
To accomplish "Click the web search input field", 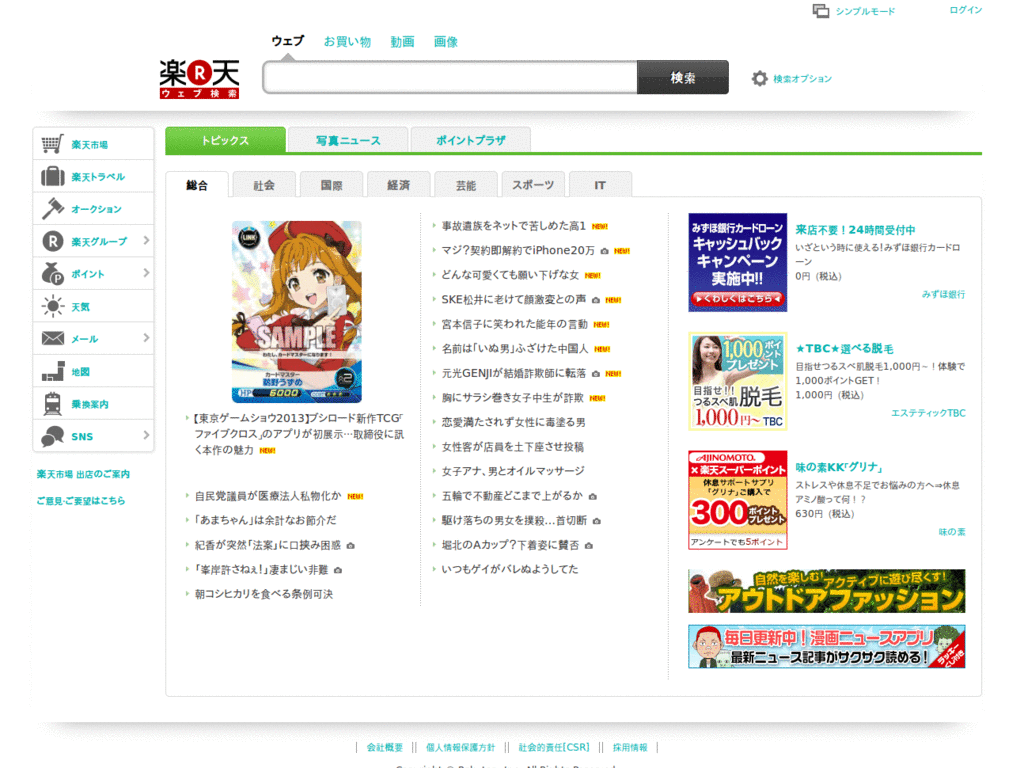I will coord(450,78).
